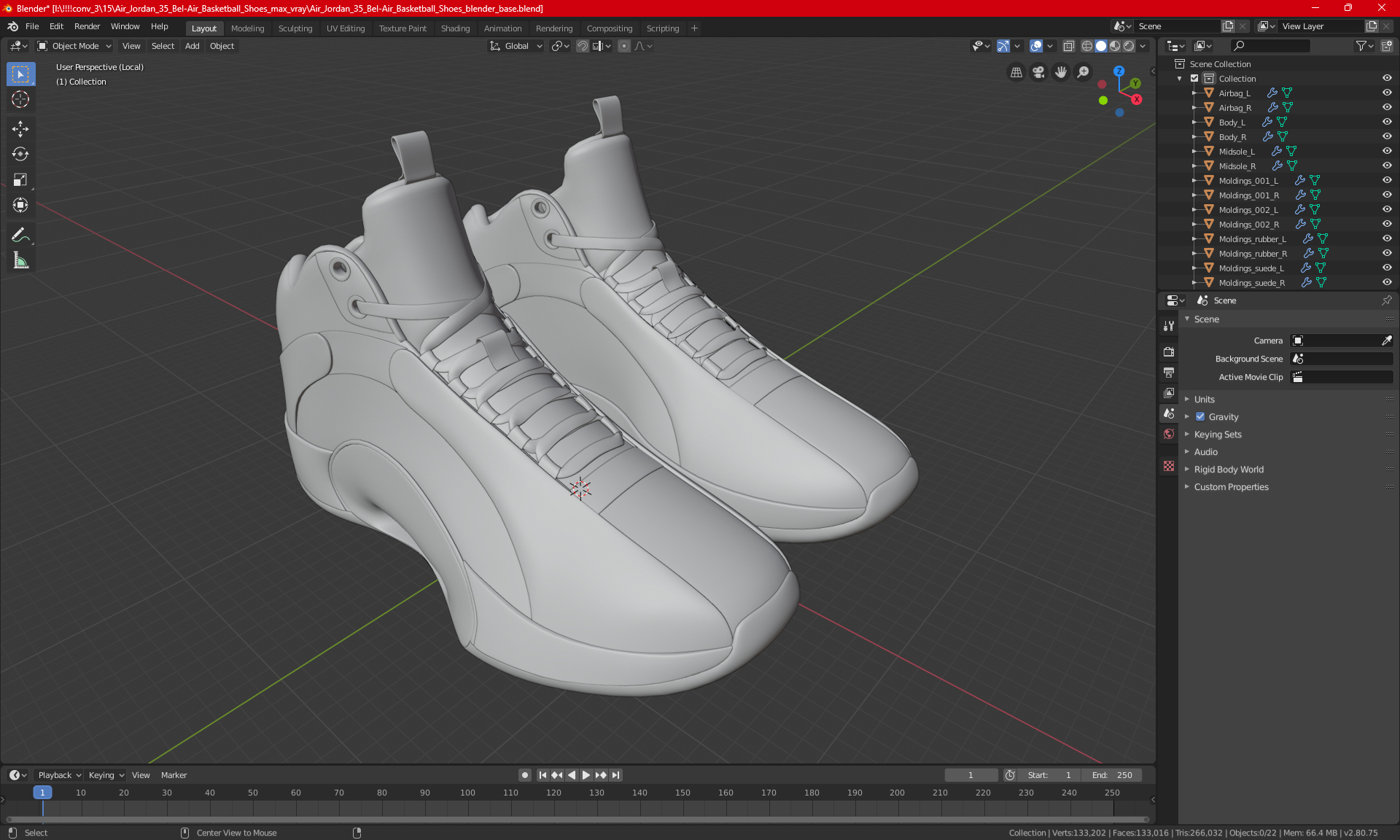The image size is (1400, 840).
Task: Activate the Annotate pencil tool
Action: click(x=20, y=235)
